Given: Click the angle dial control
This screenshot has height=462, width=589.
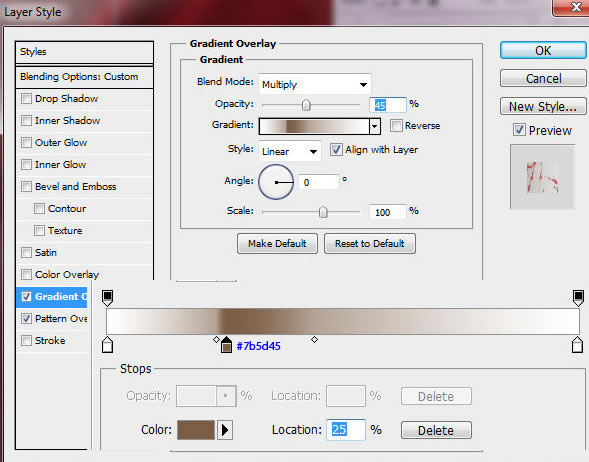Looking at the screenshot, I should (276, 182).
